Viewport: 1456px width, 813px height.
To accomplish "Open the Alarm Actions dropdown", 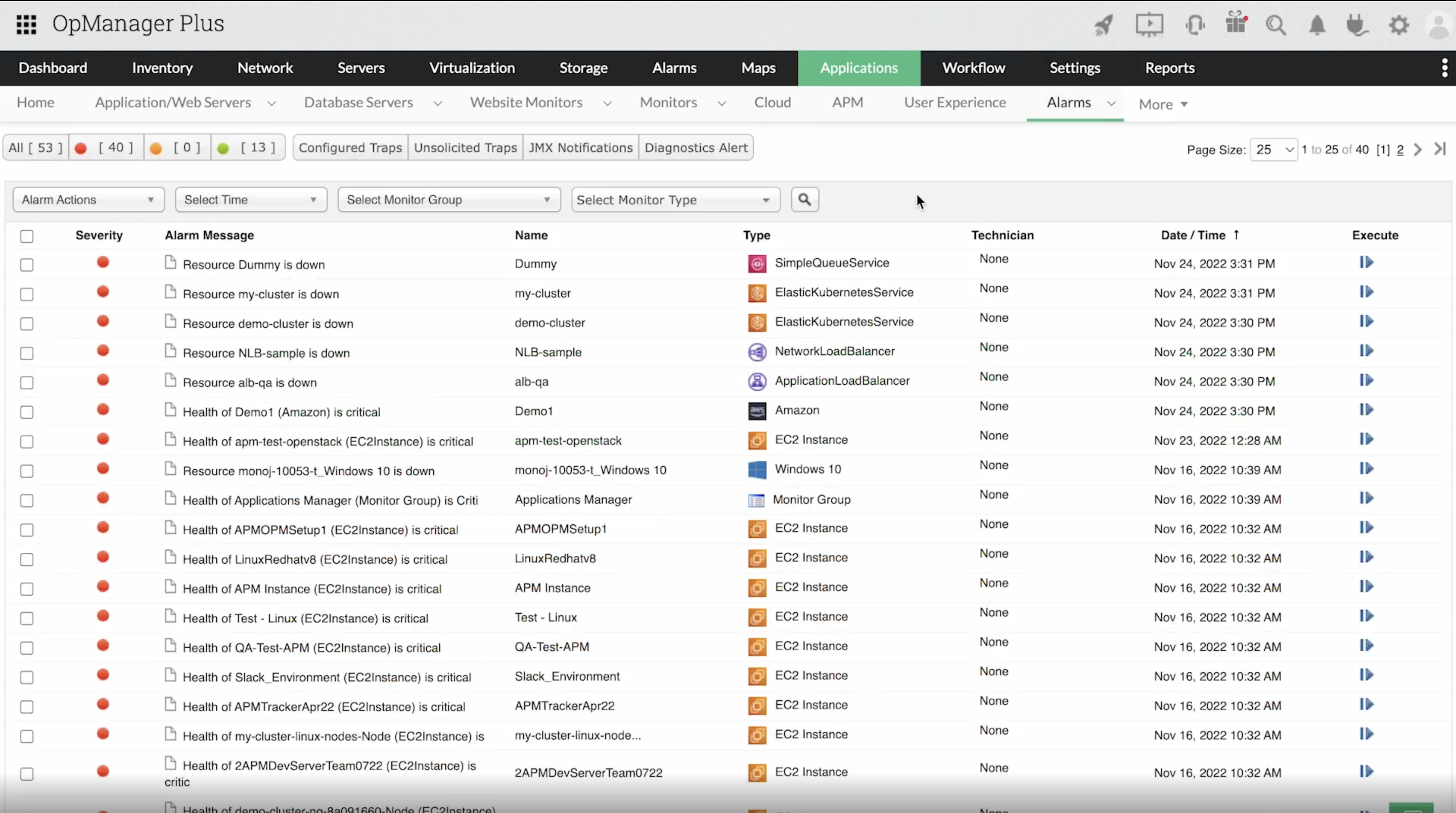I will pyautogui.click(x=88, y=200).
